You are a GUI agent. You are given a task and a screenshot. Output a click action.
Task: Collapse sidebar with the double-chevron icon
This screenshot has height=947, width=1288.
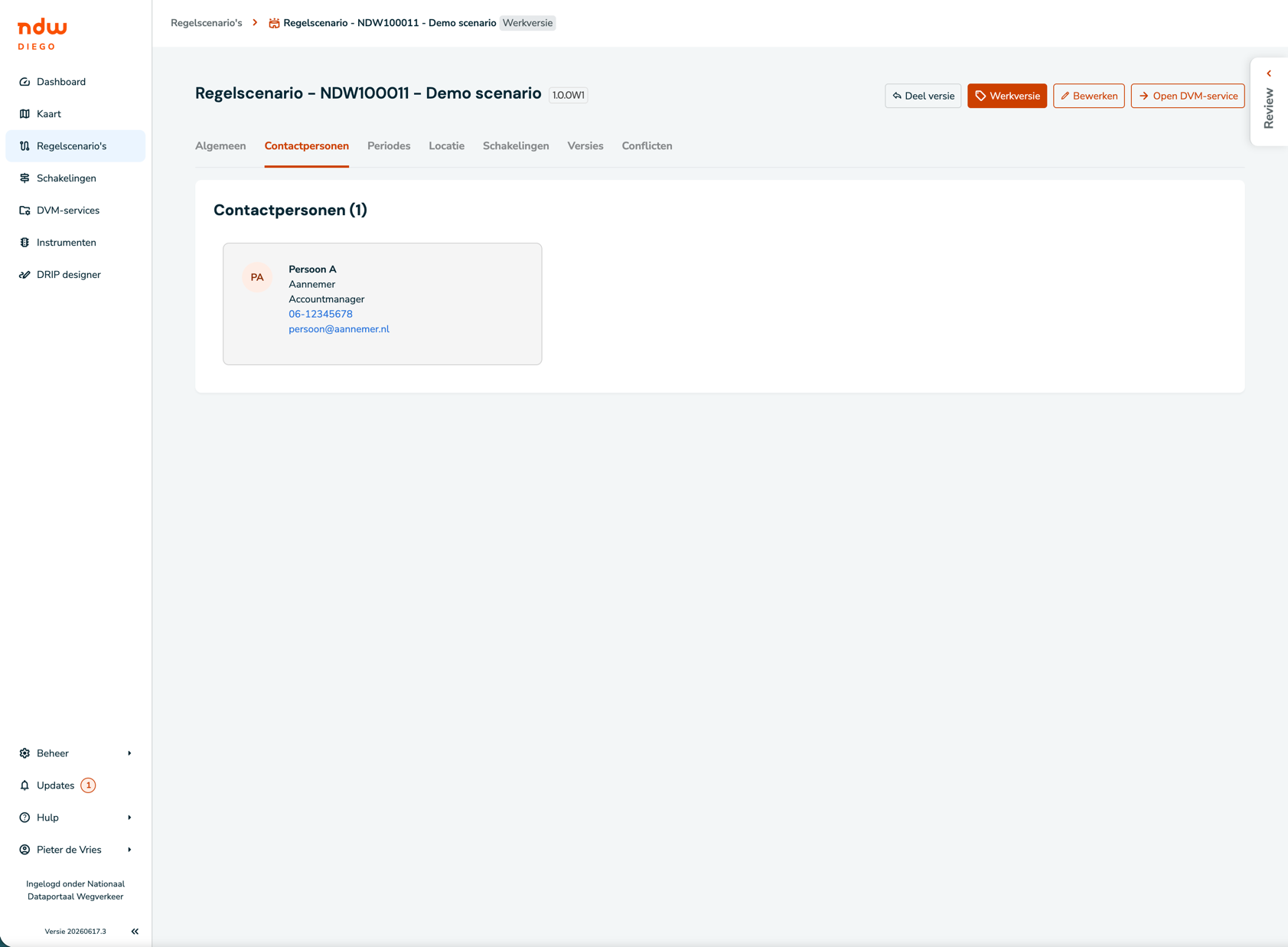pyautogui.click(x=135, y=932)
